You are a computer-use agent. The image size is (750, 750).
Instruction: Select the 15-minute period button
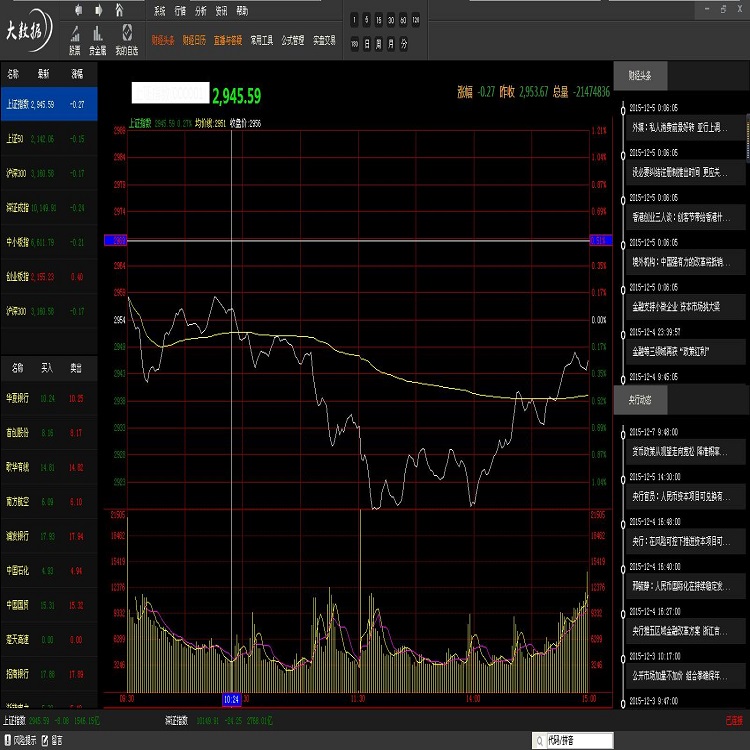[379, 20]
